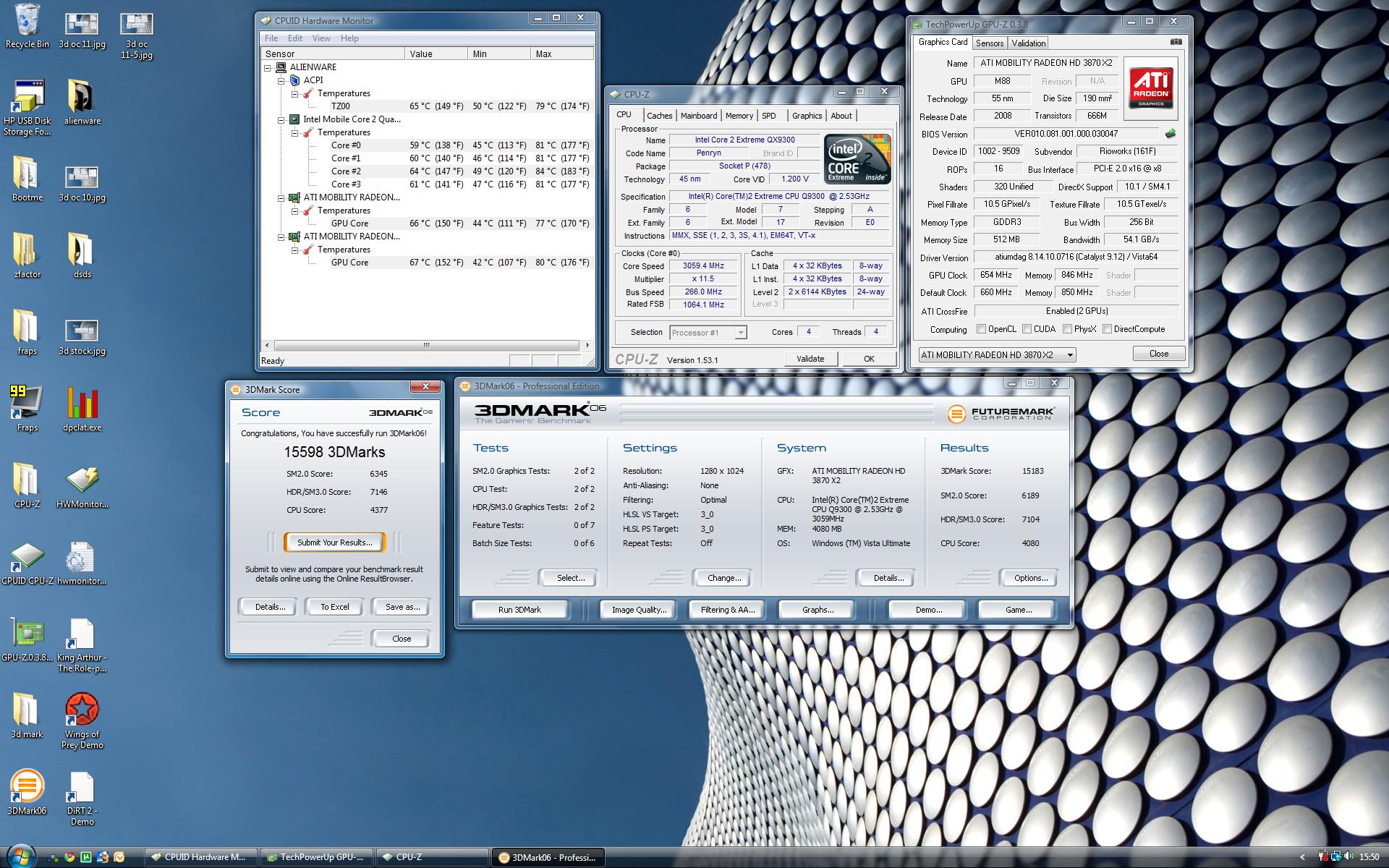Open the 3d stock.jpg desktop file
Image resolution: width=1389 pixels, height=868 pixels.
[x=82, y=337]
